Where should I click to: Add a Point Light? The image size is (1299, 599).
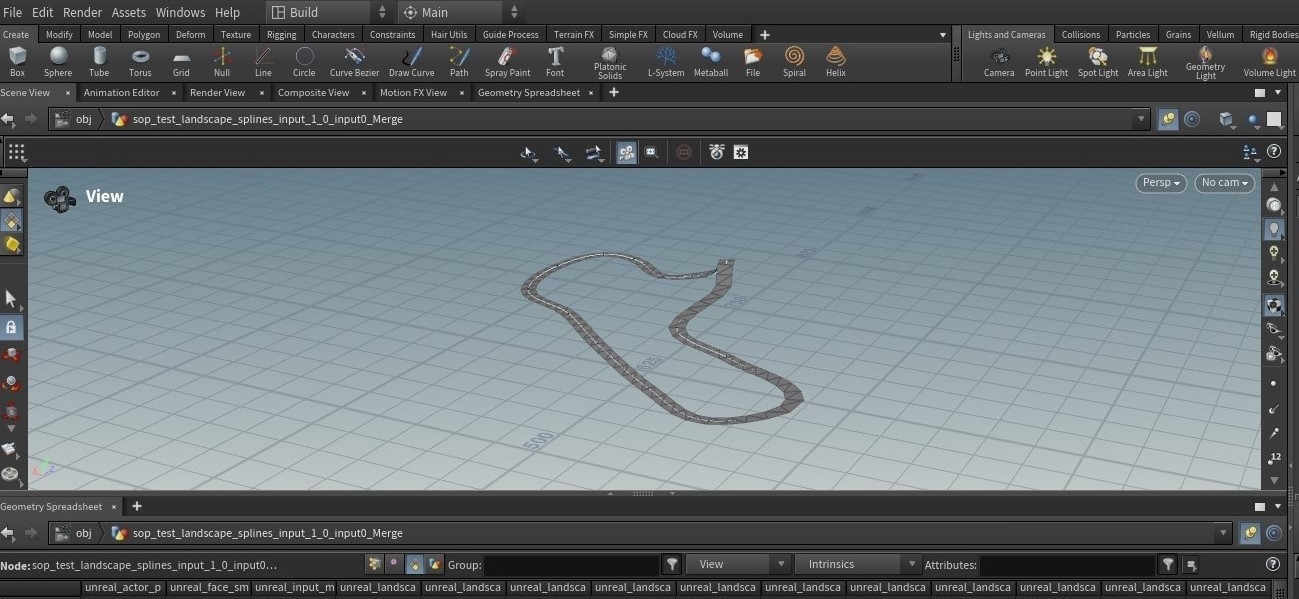click(x=1046, y=61)
